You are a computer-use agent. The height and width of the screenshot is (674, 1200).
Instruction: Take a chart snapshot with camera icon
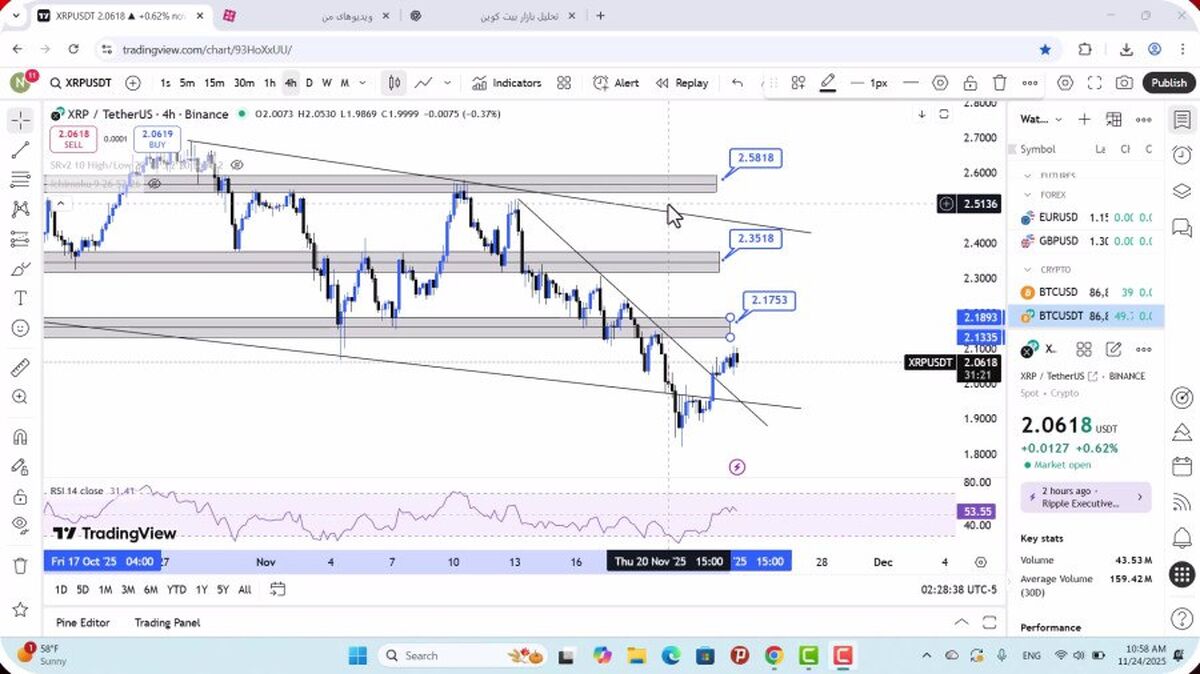(1125, 83)
